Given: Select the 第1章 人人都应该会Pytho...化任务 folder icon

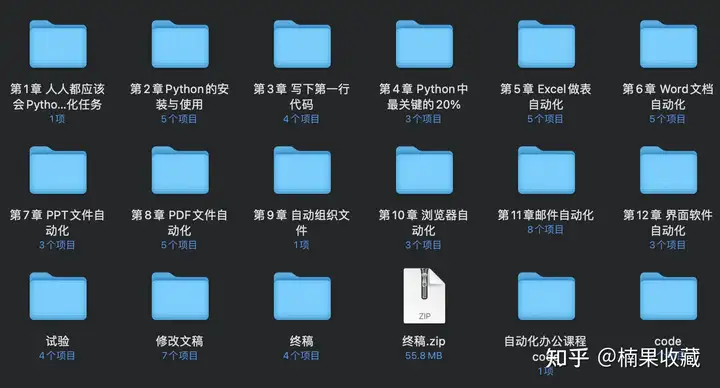Looking at the screenshot, I should pyautogui.click(x=58, y=44).
